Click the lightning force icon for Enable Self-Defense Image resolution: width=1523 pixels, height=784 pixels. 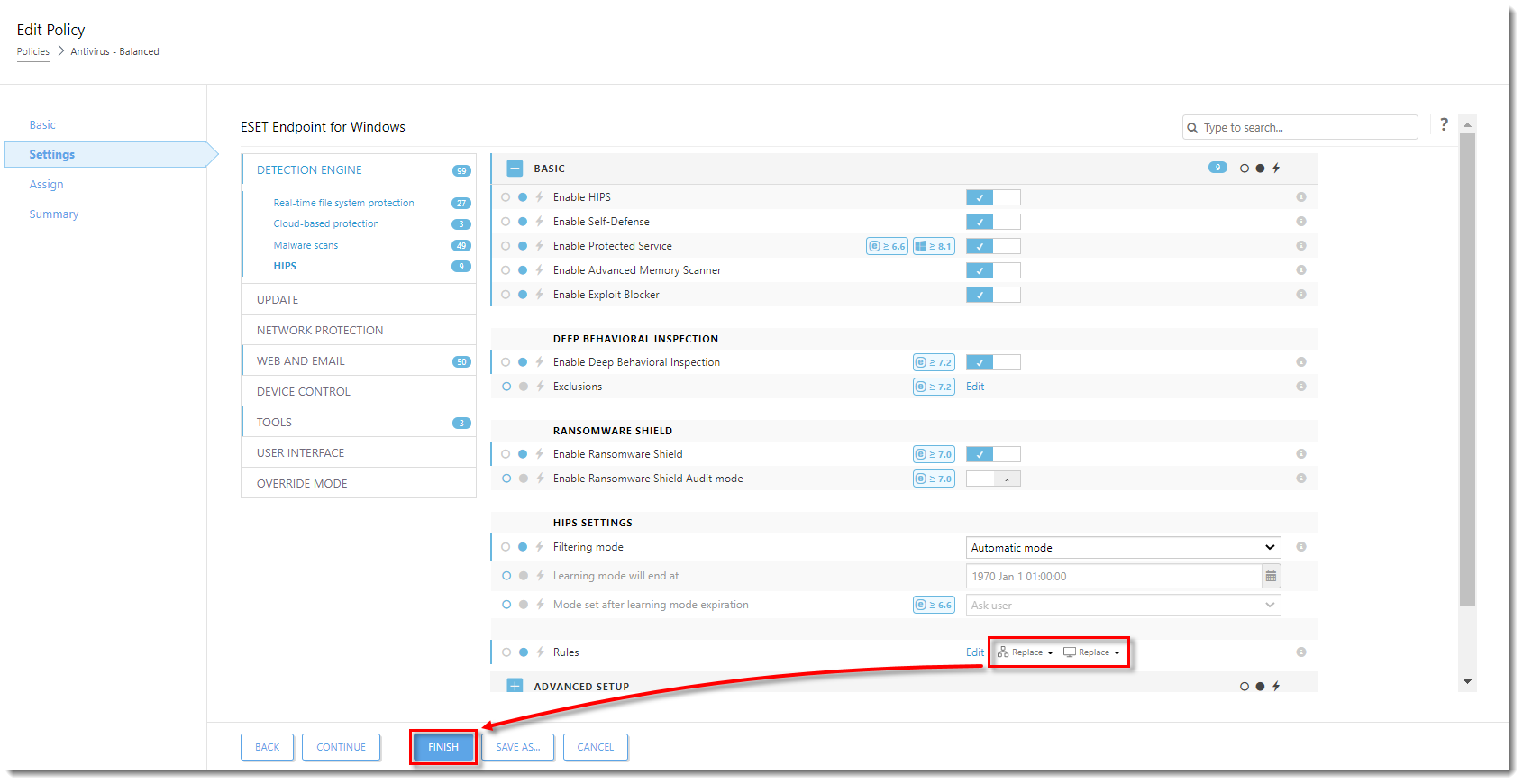pyautogui.click(x=540, y=222)
